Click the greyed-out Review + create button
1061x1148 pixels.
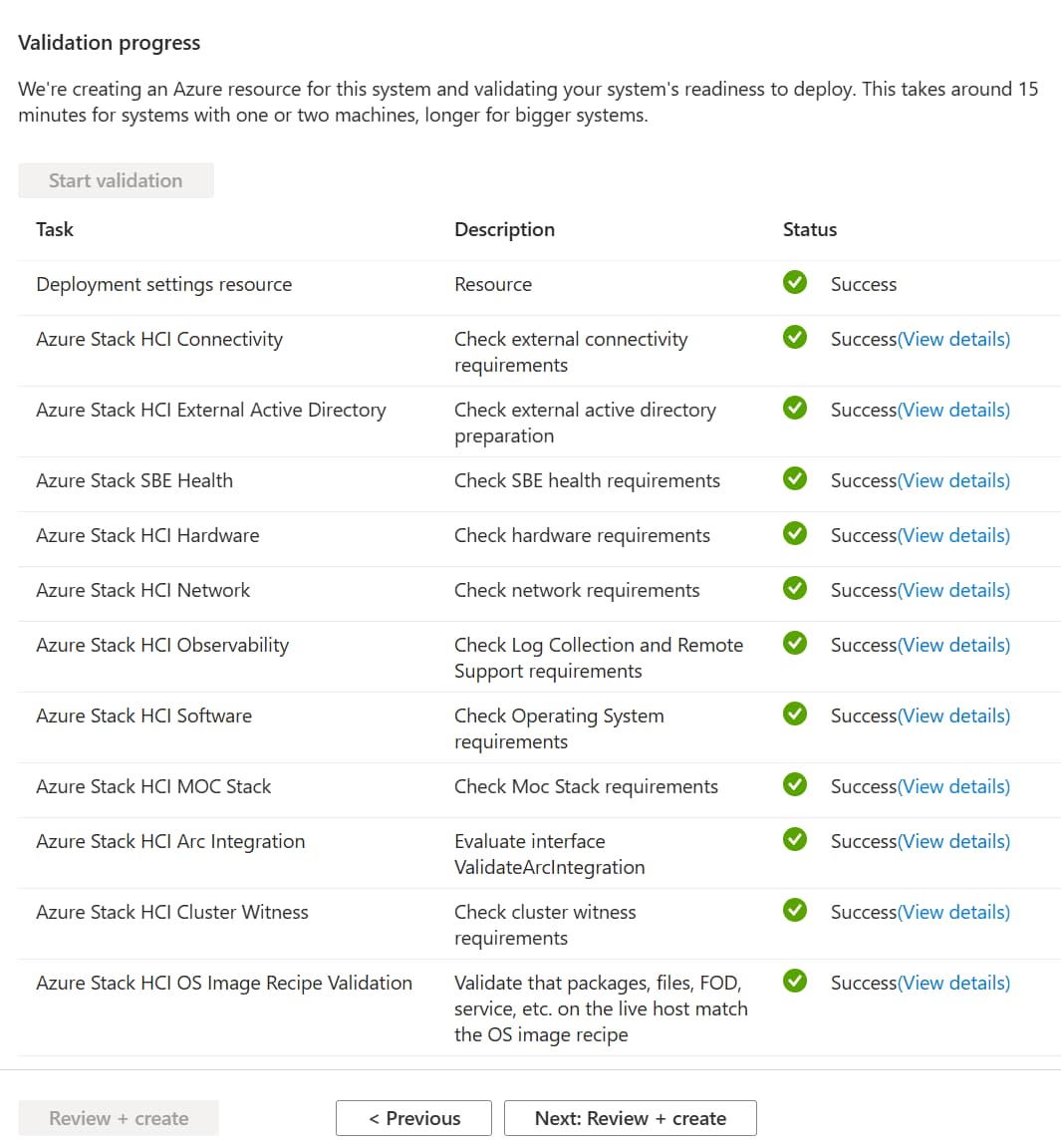[119, 1118]
